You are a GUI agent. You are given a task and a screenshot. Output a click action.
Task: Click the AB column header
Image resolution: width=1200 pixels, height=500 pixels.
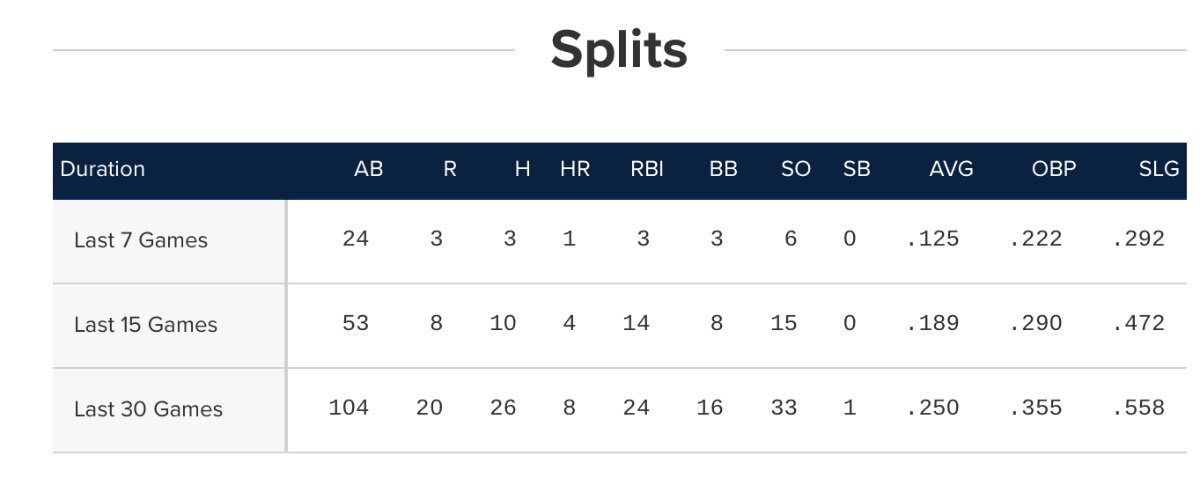coord(368,169)
